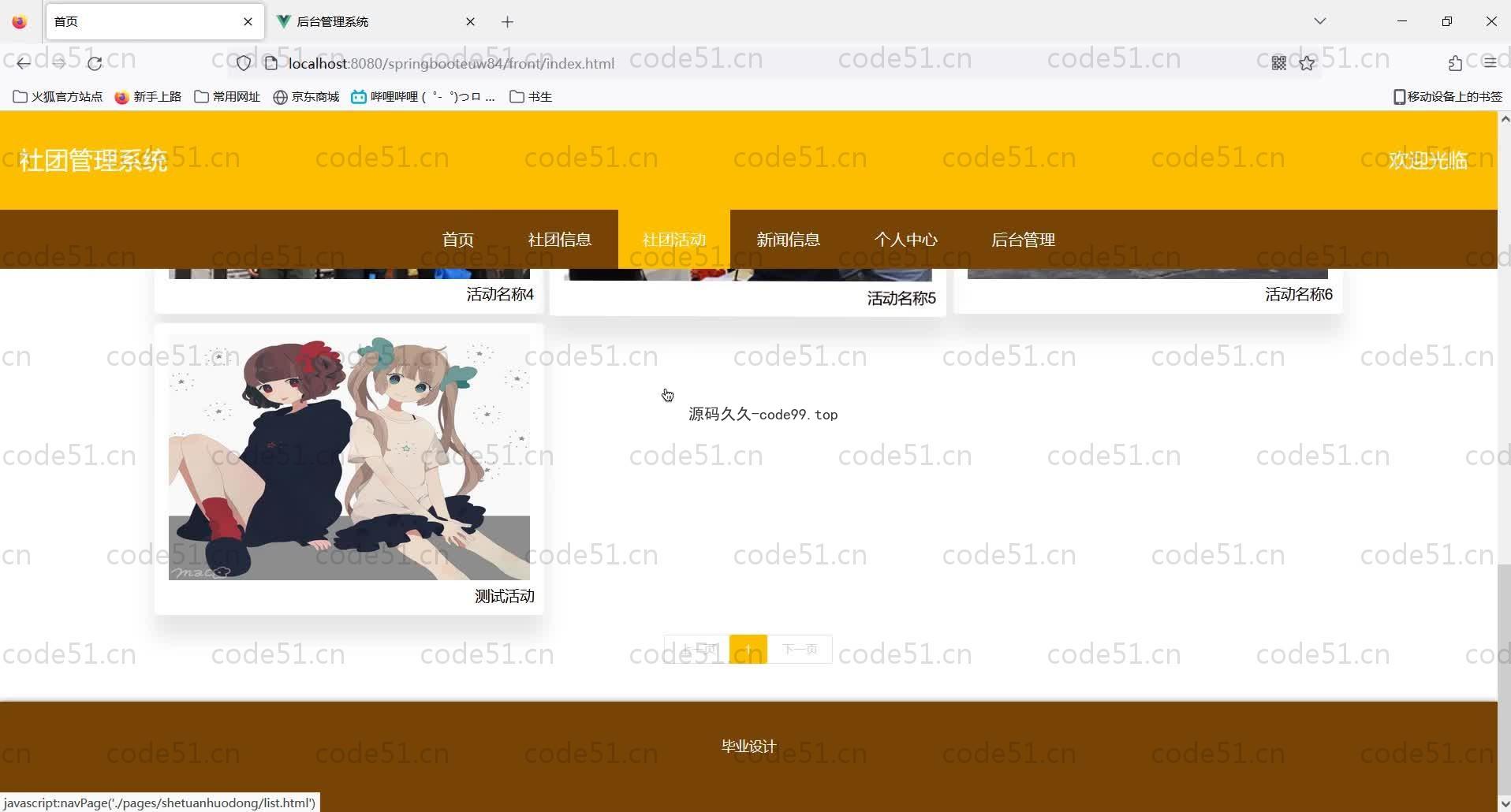Open the 常用网址 bookmark folder

point(227,97)
